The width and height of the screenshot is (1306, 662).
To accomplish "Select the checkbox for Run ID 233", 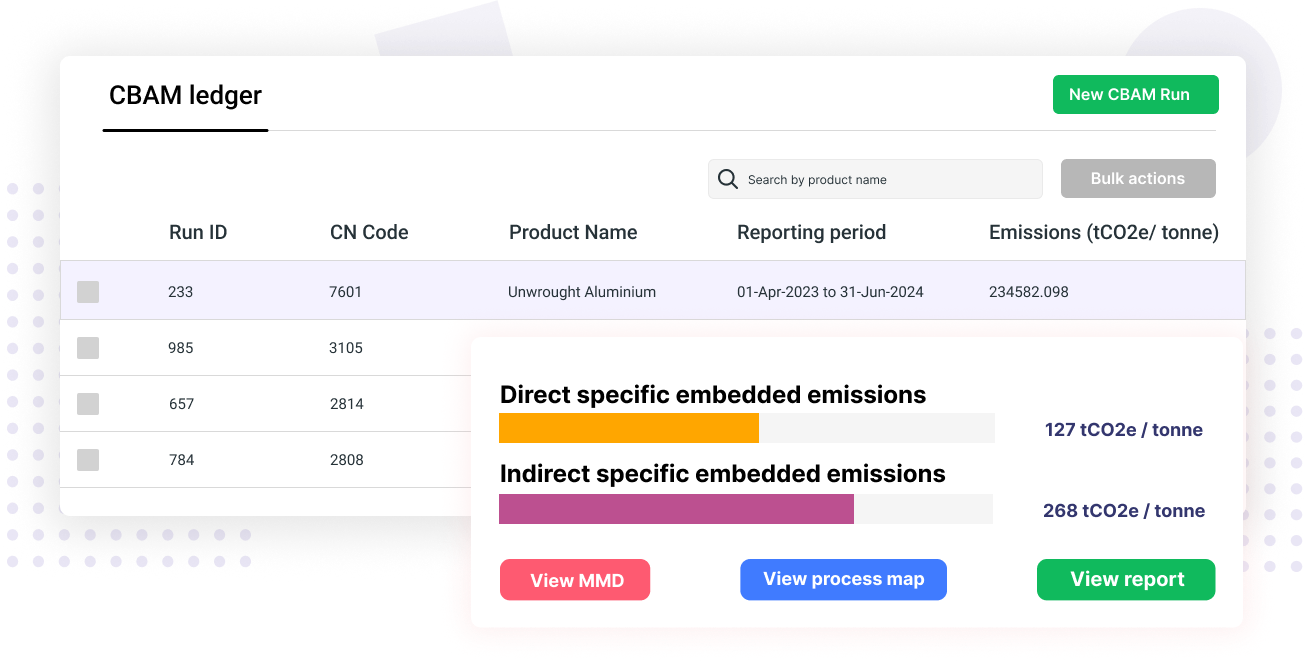I will click(88, 292).
